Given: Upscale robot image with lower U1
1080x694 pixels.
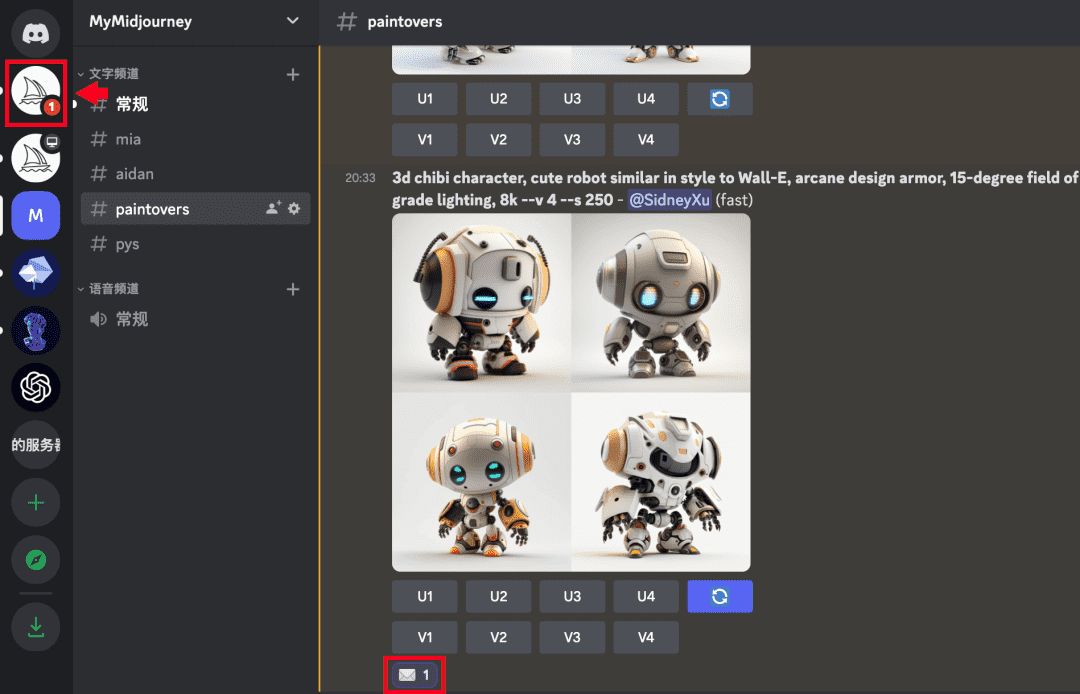Looking at the screenshot, I should pos(425,596).
